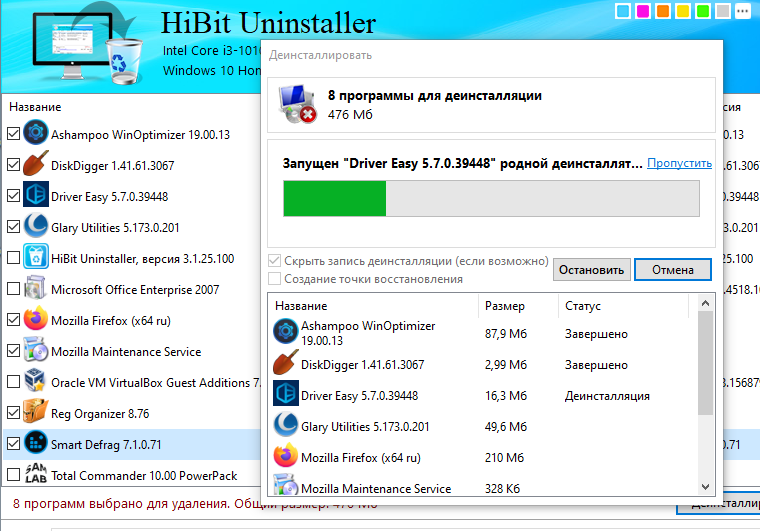Click the Mozilla Maintenance Service icon in main list
Screen dimensions: 760x531
(36, 349)
